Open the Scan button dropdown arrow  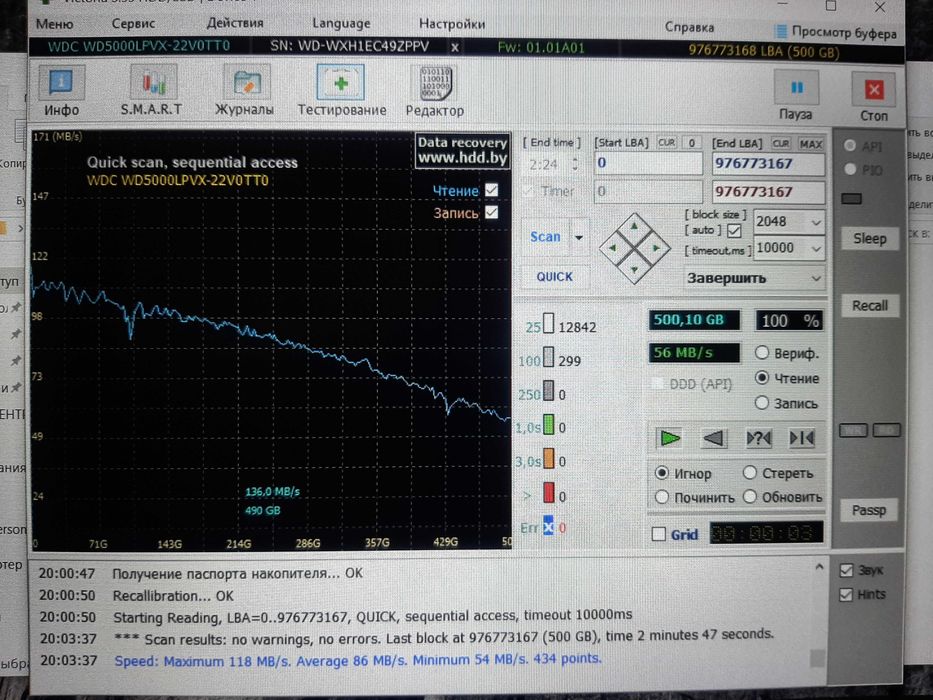coord(578,237)
